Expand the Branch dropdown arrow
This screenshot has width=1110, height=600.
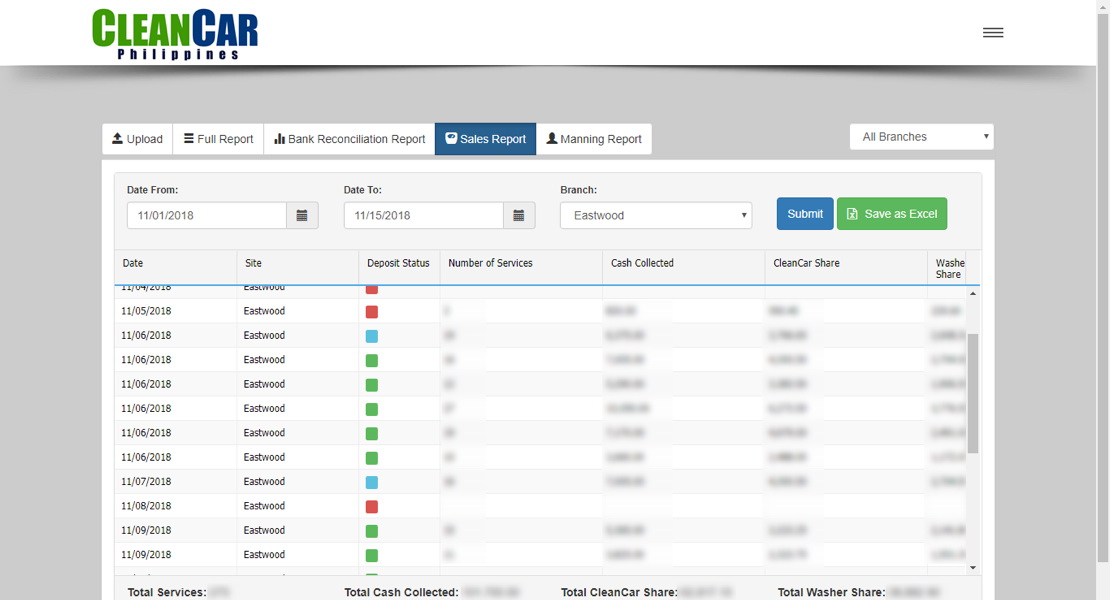coord(743,214)
